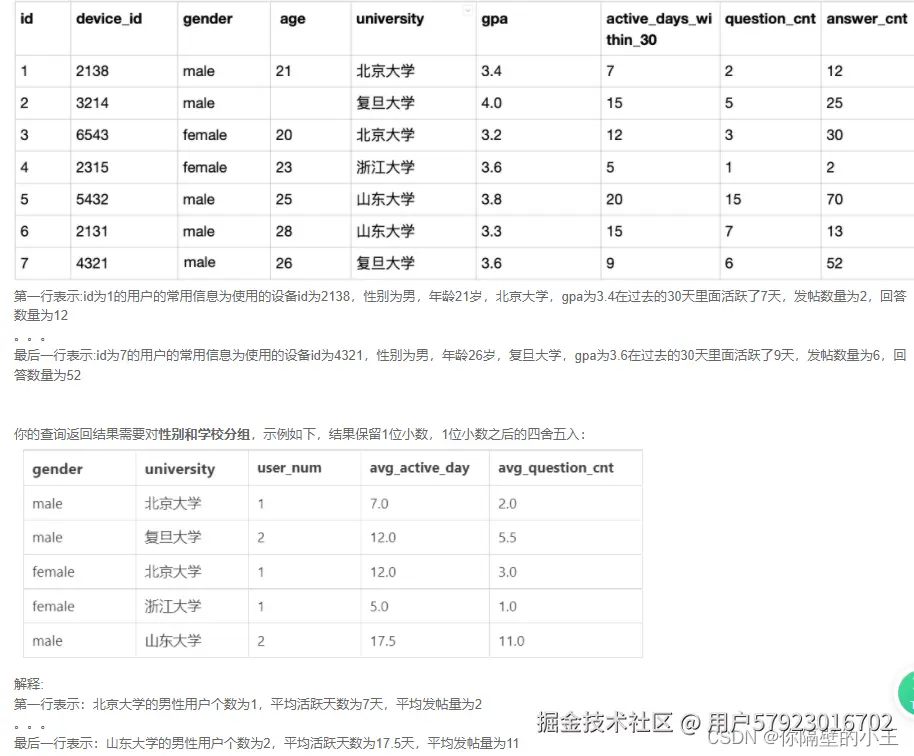Click gpa cell '4.0'

point(491,103)
